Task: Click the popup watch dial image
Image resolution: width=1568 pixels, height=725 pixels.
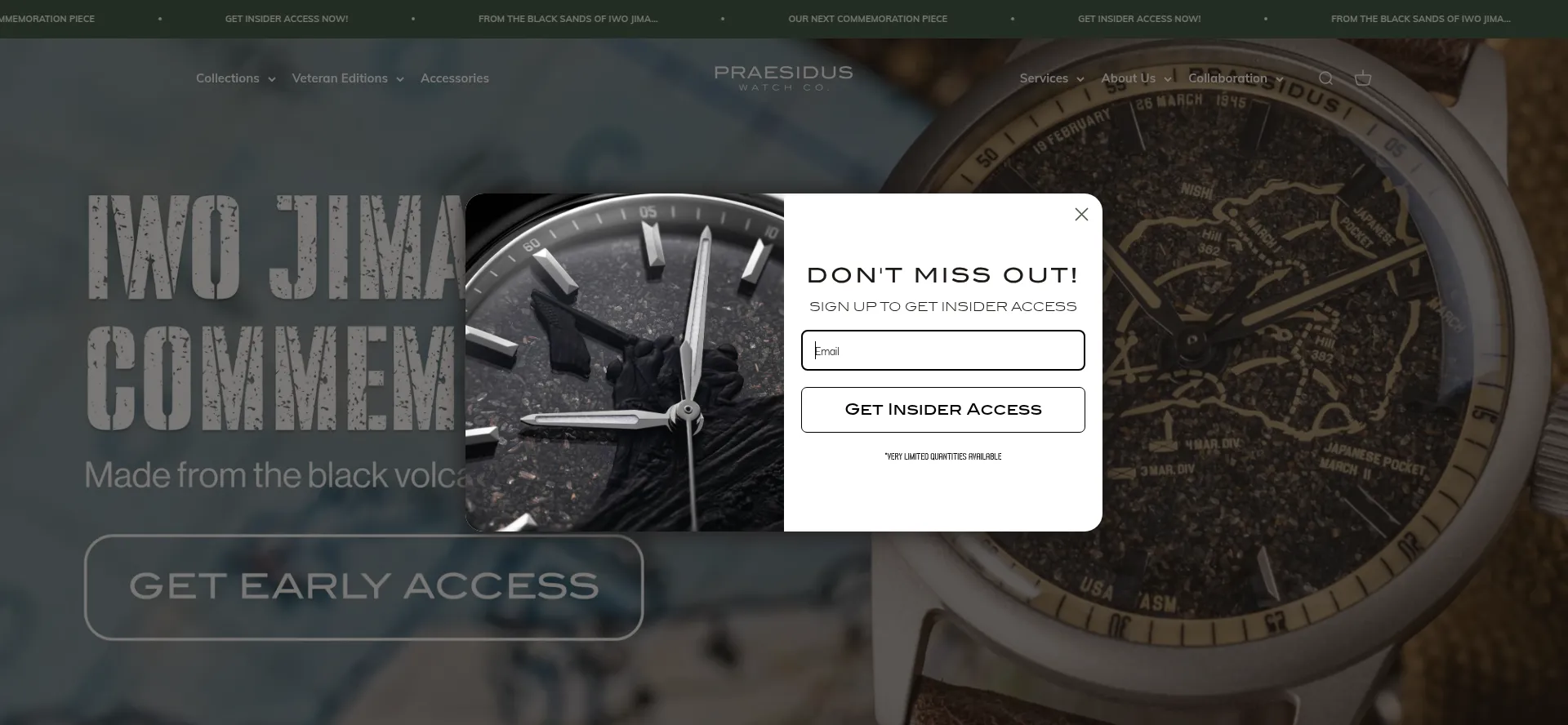Action: click(x=625, y=362)
